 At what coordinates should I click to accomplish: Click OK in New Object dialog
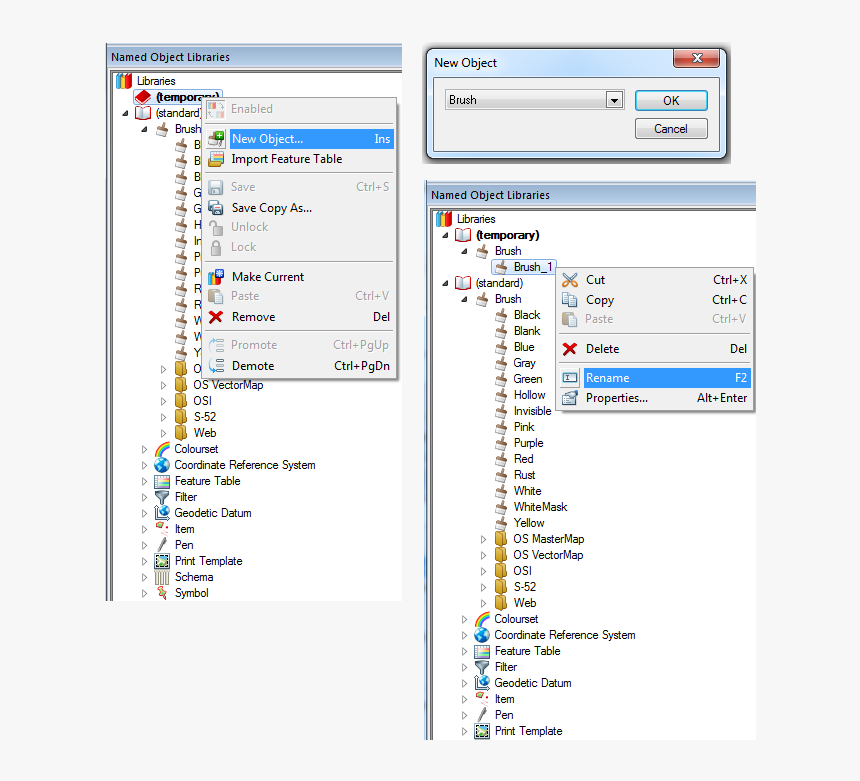(x=671, y=101)
